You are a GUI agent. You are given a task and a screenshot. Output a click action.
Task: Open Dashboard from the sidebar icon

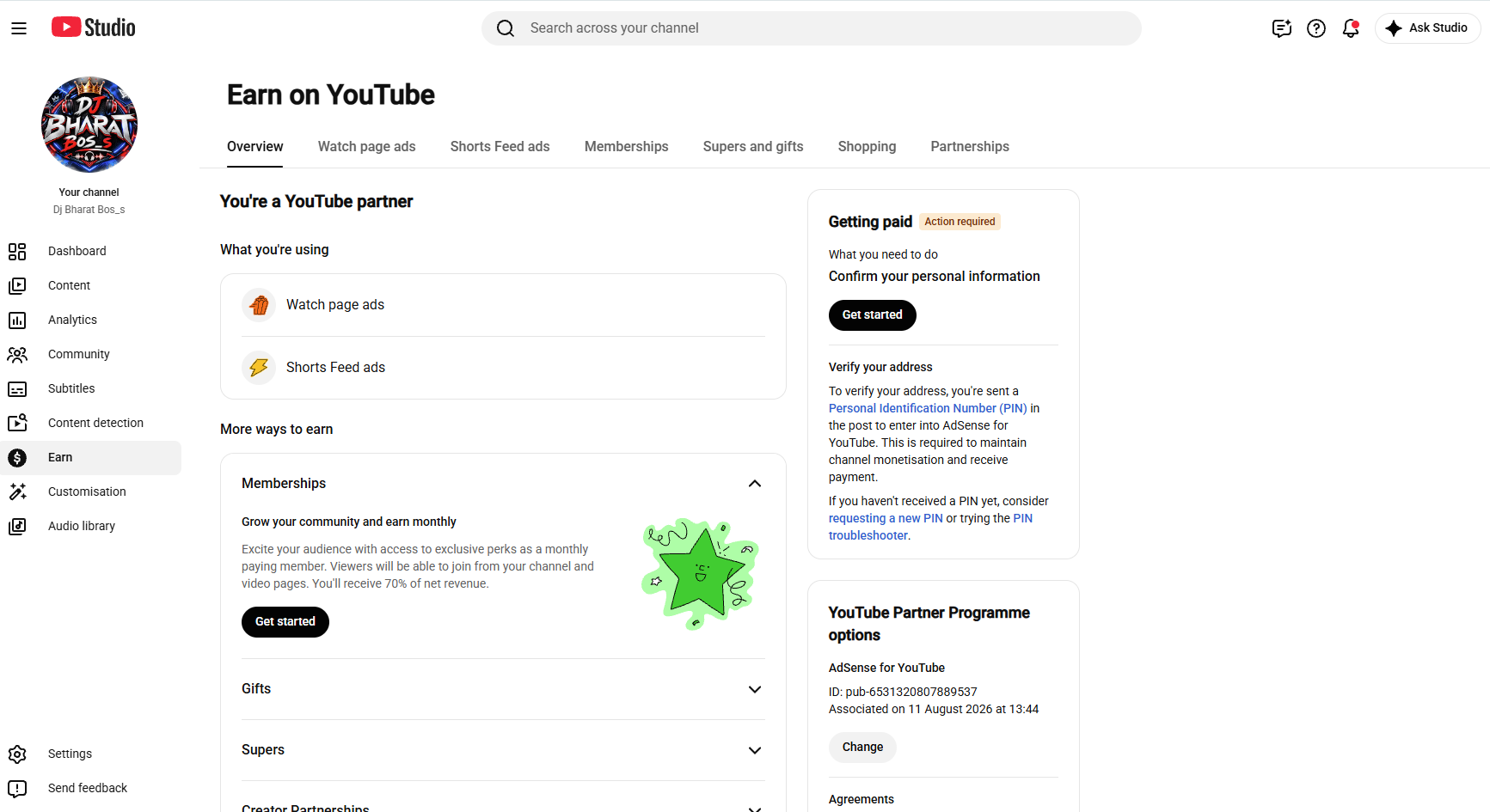17,251
